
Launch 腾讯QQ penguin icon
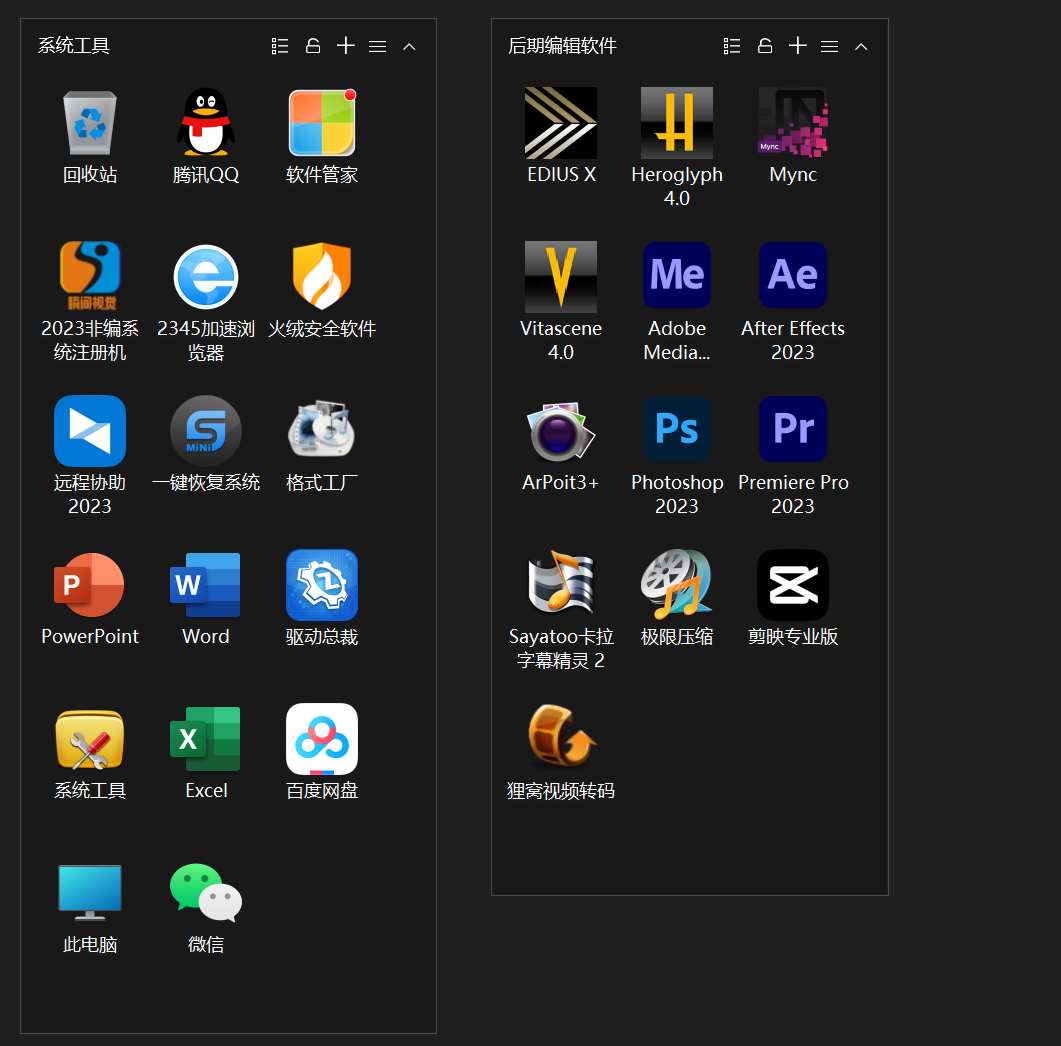click(x=206, y=122)
